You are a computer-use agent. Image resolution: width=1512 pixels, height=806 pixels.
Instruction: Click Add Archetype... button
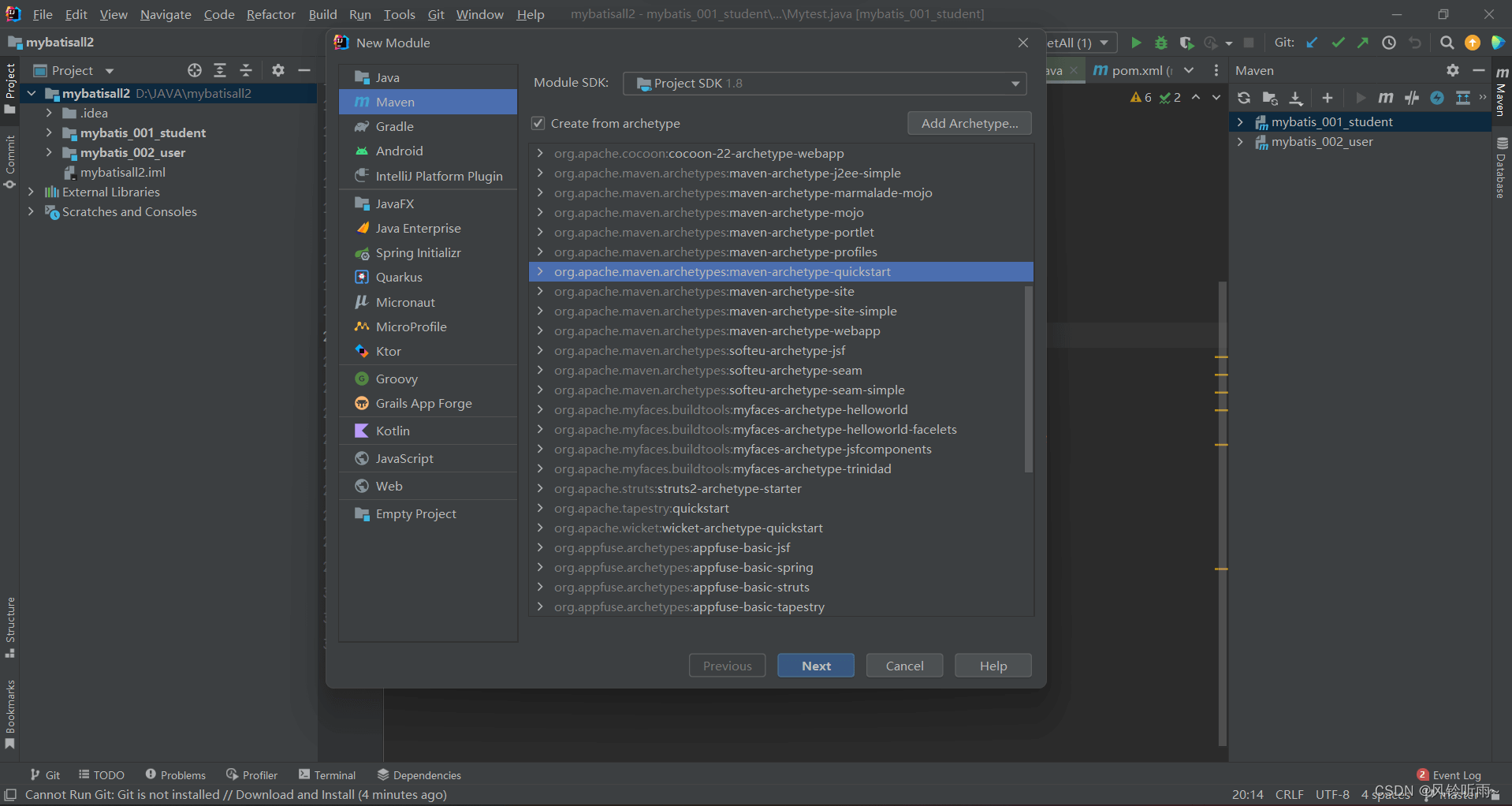970,123
